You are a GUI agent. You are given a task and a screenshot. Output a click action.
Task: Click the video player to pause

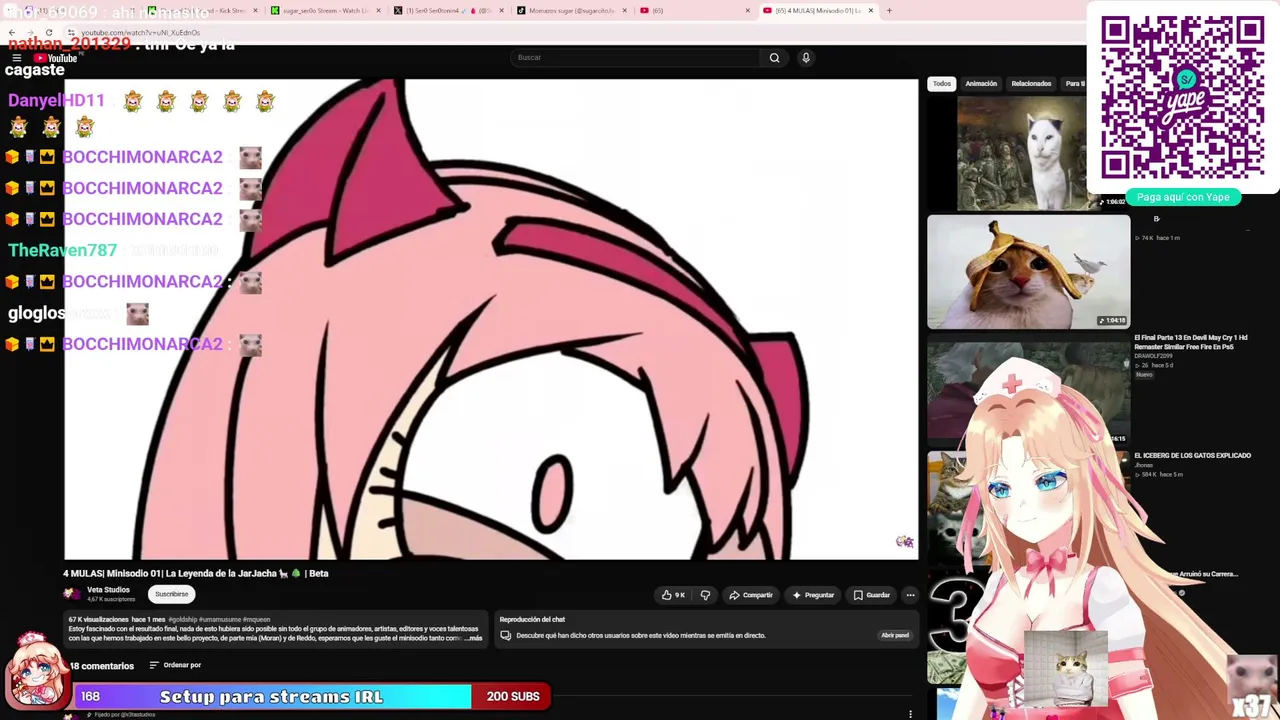click(491, 319)
